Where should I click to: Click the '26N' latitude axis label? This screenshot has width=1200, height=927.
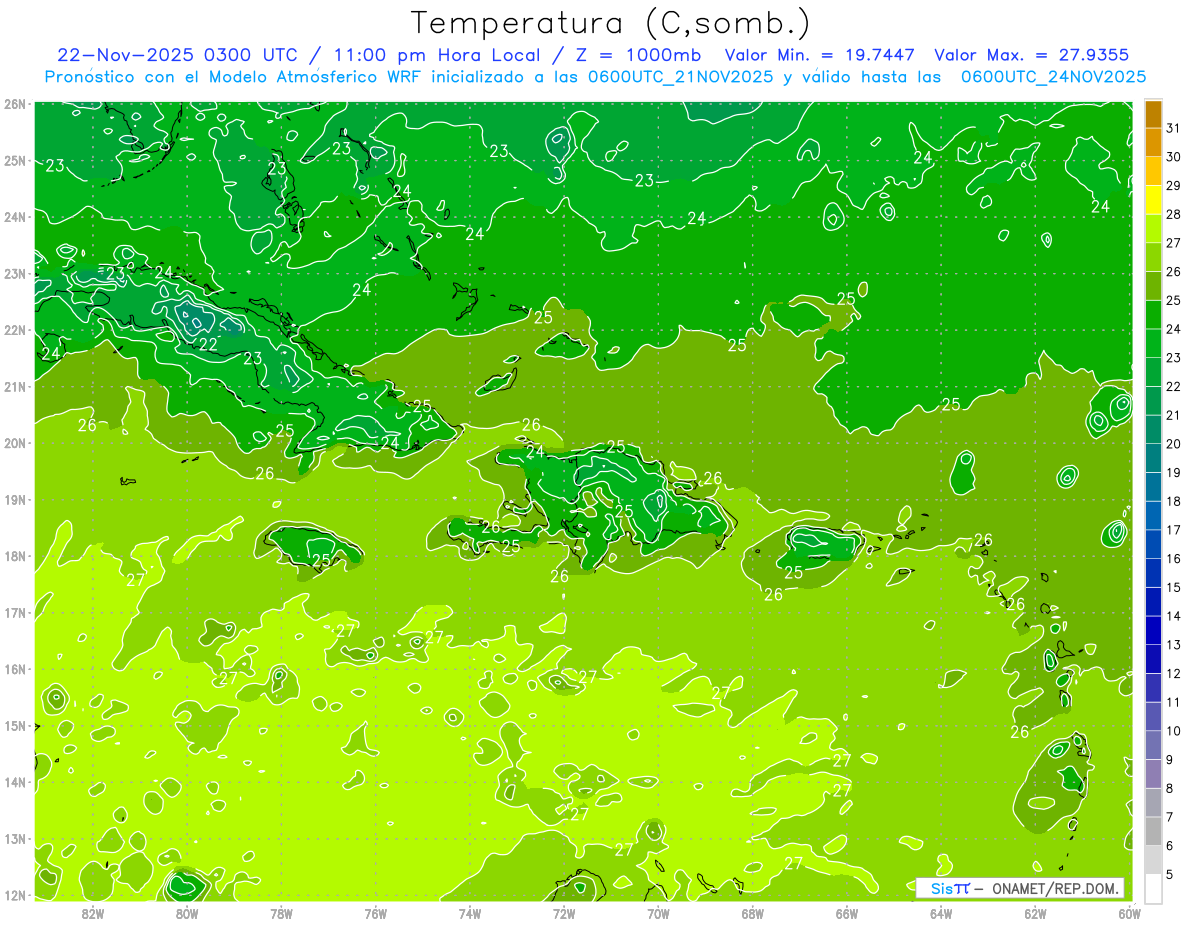pyautogui.click(x=15, y=104)
